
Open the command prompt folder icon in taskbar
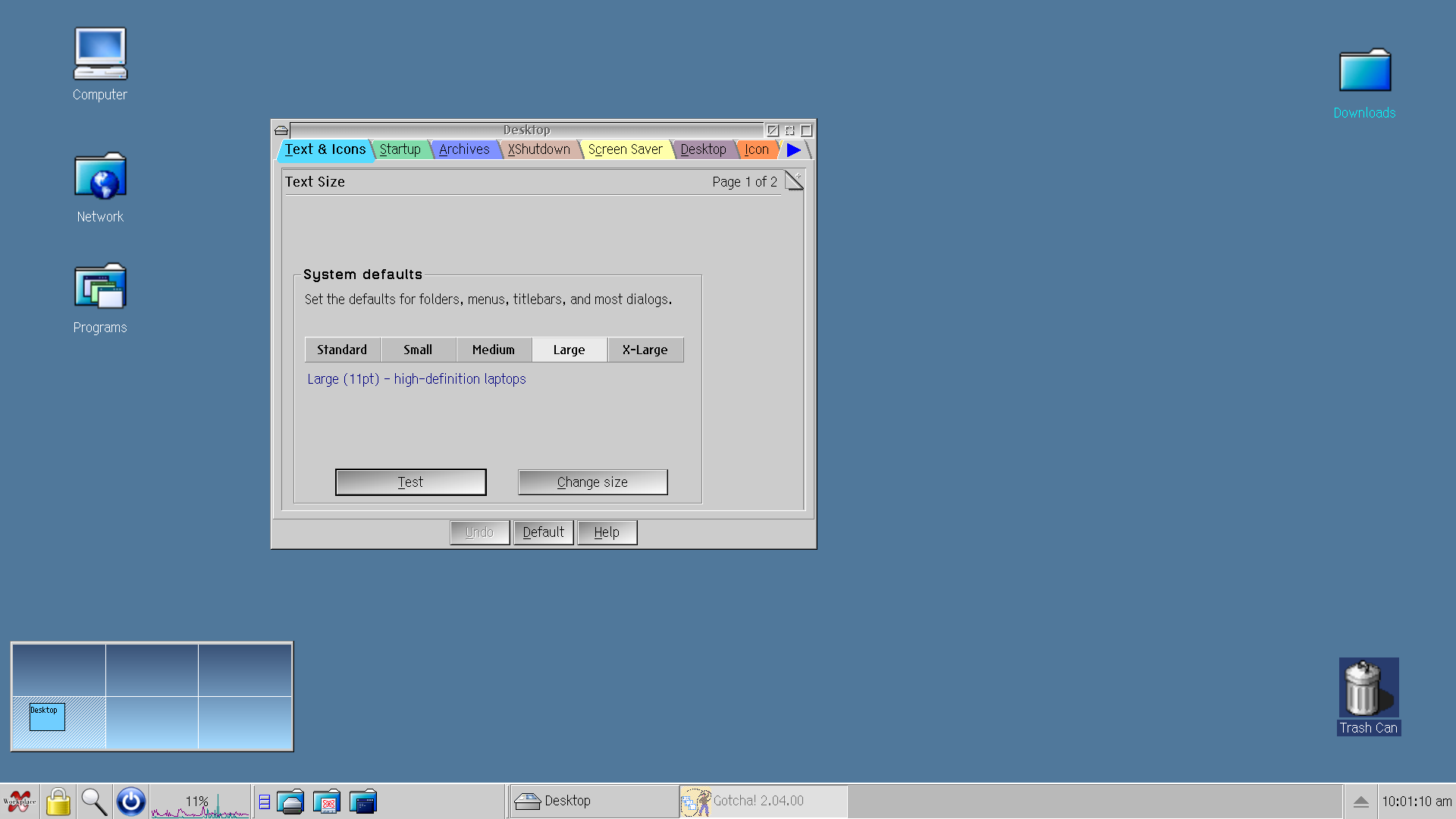click(x=363, y=802)
